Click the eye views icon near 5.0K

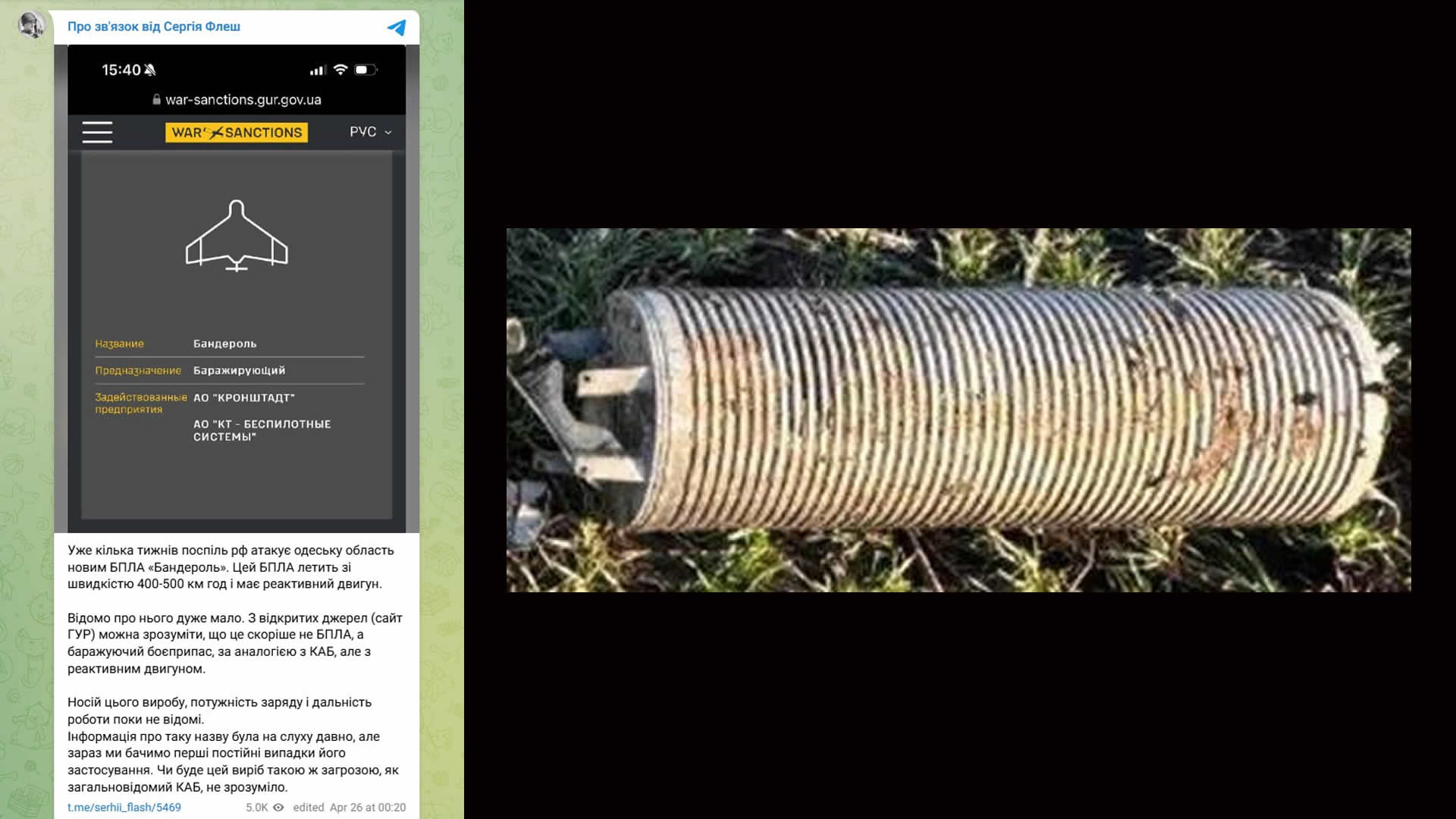pos(279,807)
